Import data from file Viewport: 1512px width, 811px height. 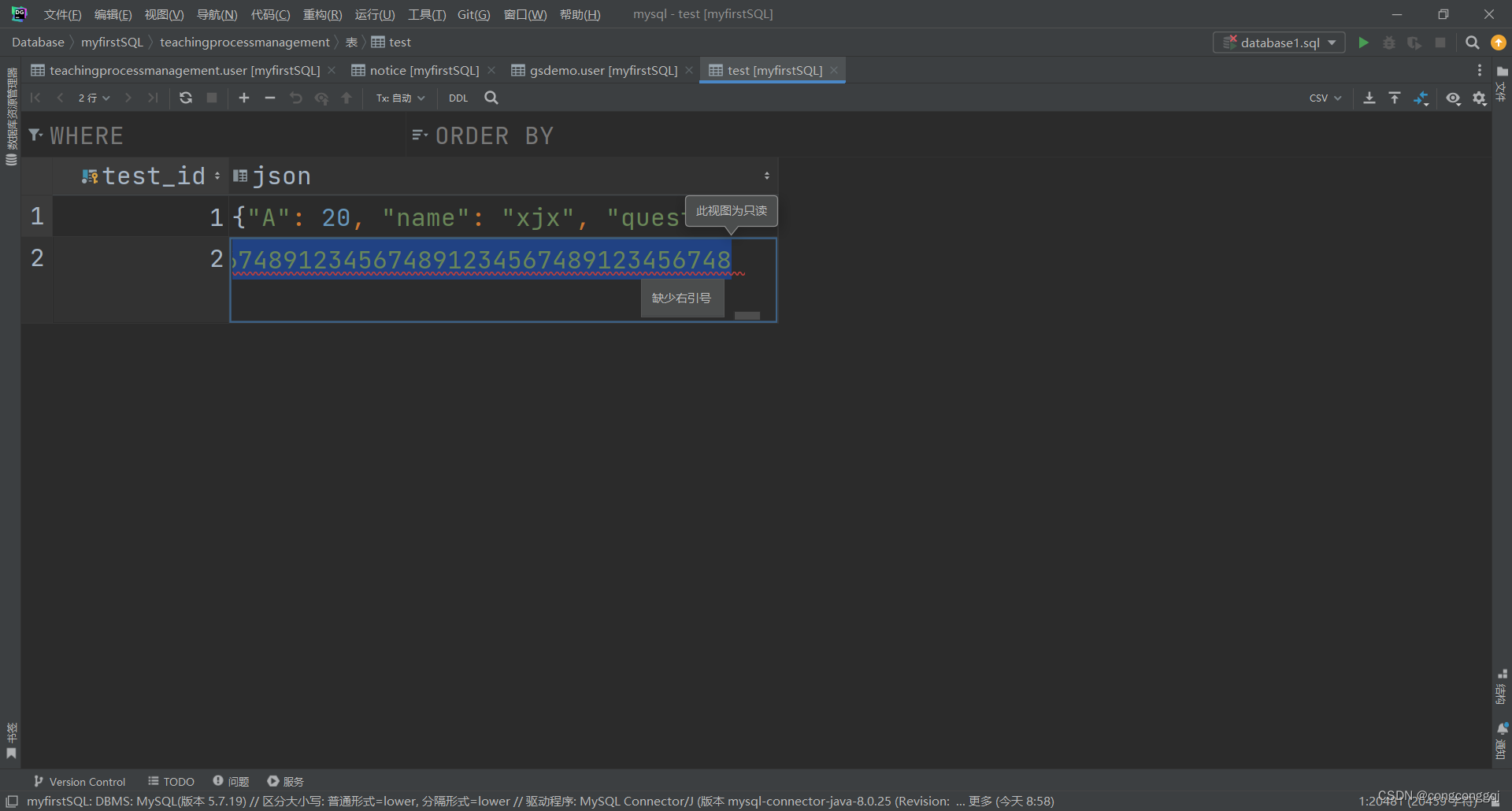[1395, 98]
